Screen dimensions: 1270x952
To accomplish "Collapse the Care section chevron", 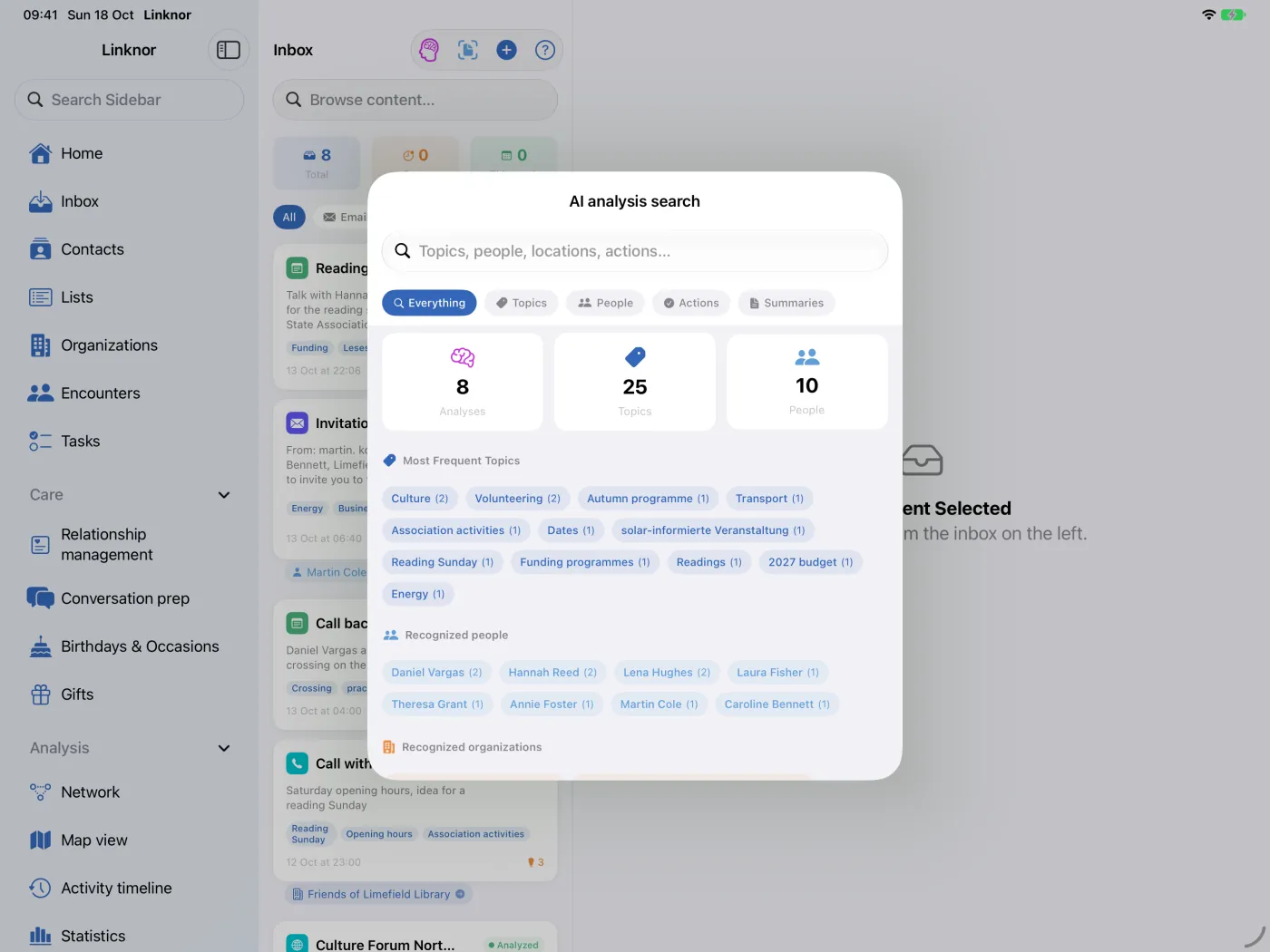I will point(224,495).
